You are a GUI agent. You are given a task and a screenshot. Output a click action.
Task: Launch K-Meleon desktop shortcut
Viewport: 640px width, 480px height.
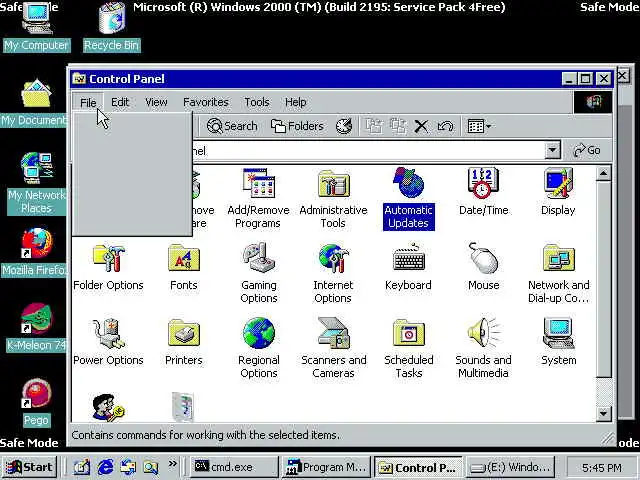[x=36, y=327]
